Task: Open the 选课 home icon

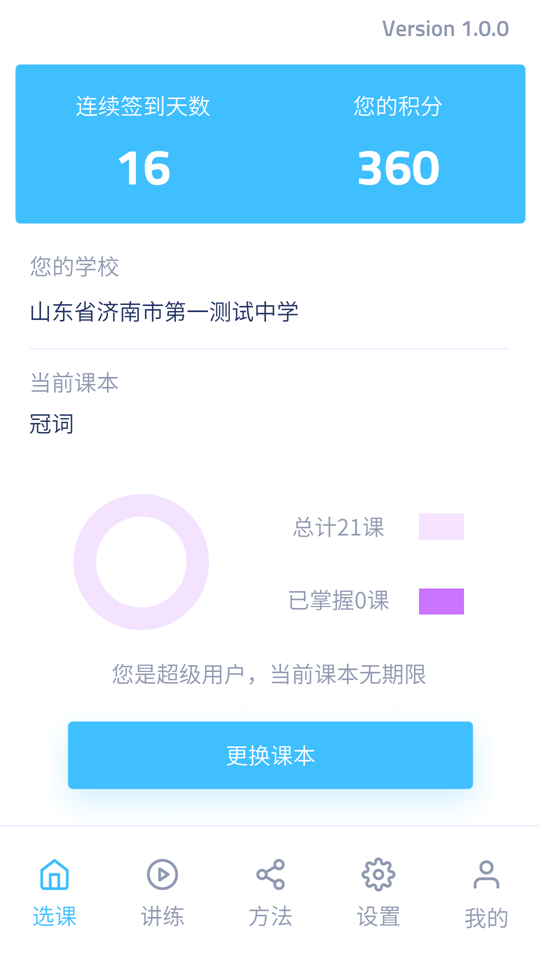Action: click(54, 874)
